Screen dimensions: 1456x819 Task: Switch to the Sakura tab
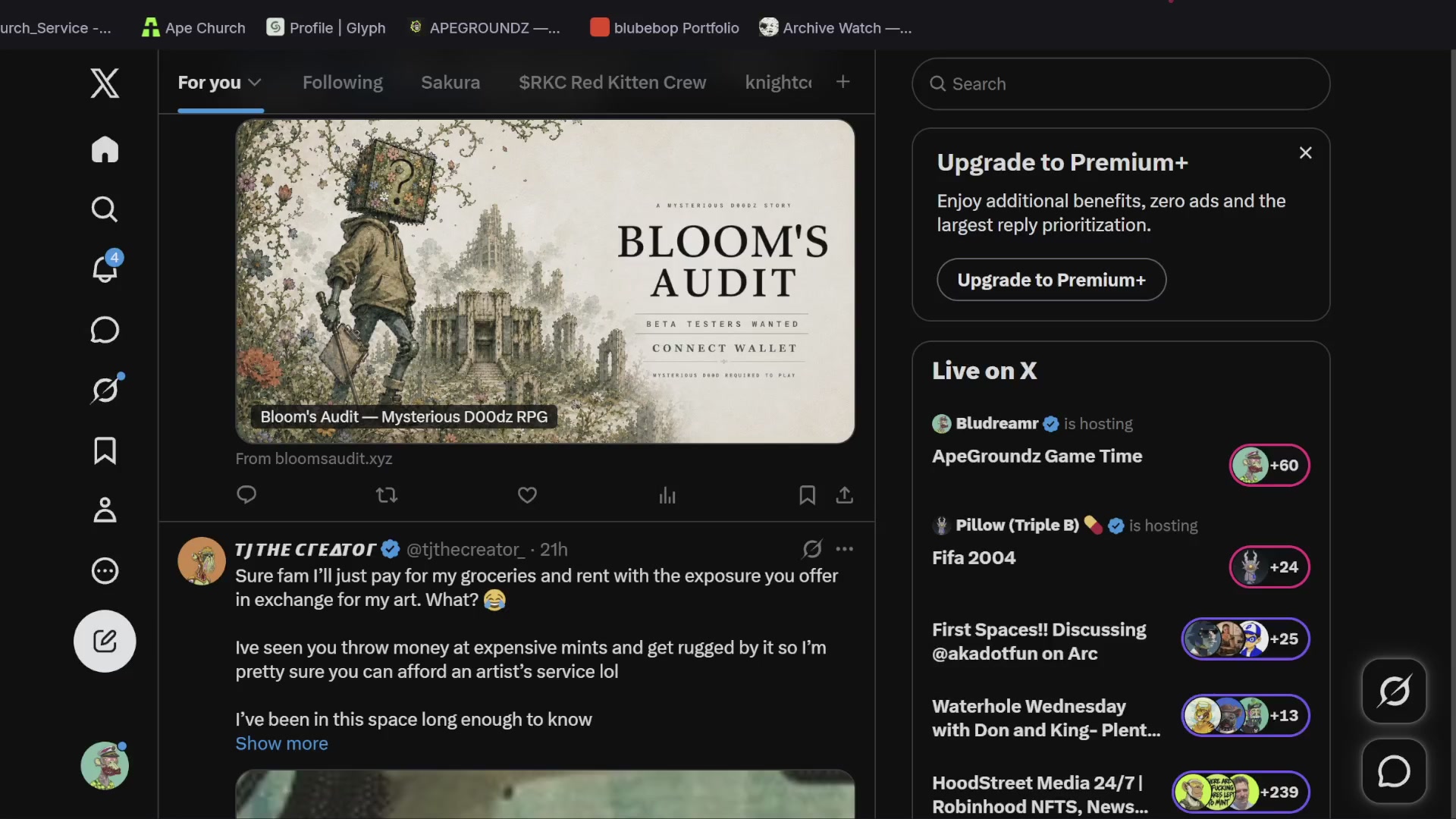(x=450, y=82)
